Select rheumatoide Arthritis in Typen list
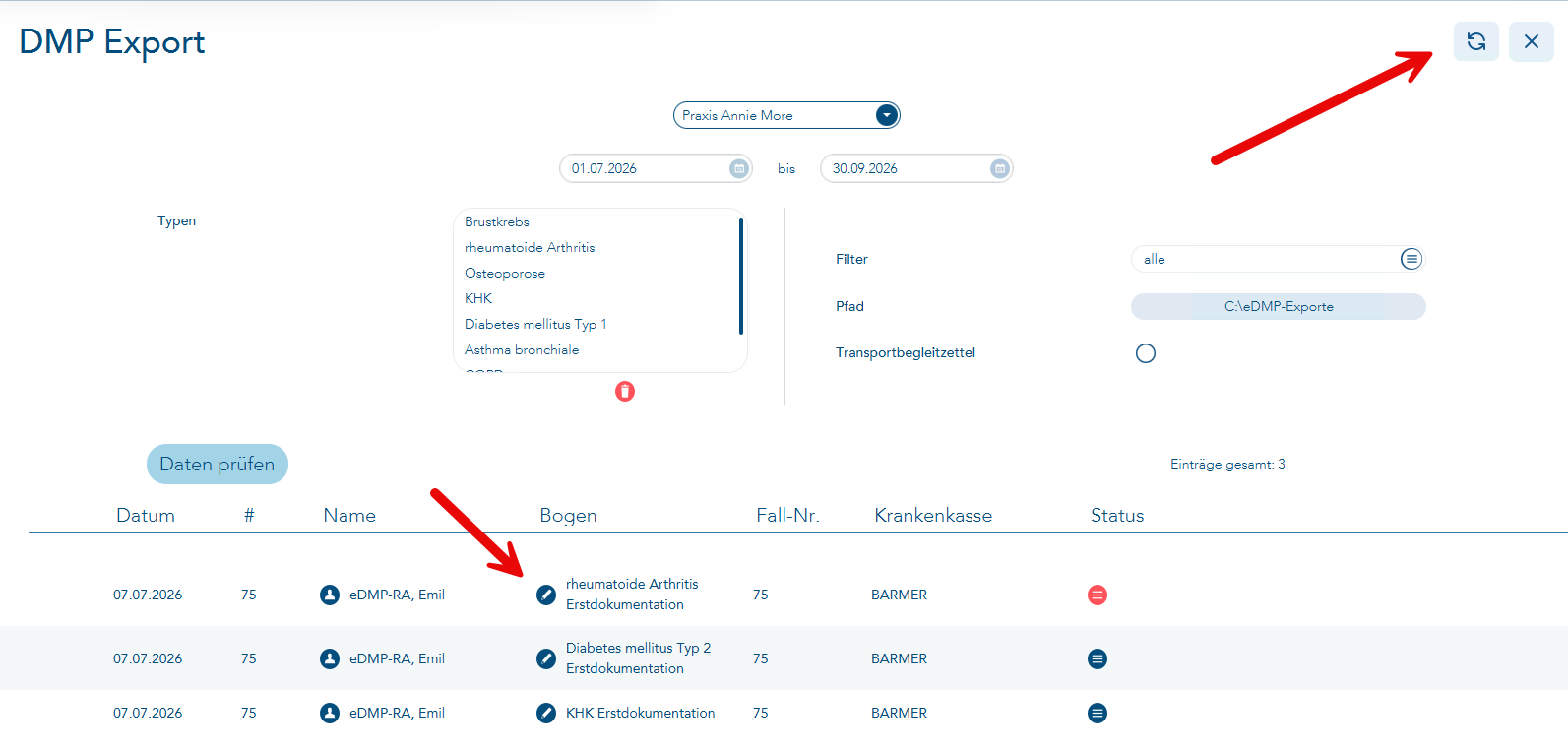This screenshot has height=751, width=1568. 530,247
